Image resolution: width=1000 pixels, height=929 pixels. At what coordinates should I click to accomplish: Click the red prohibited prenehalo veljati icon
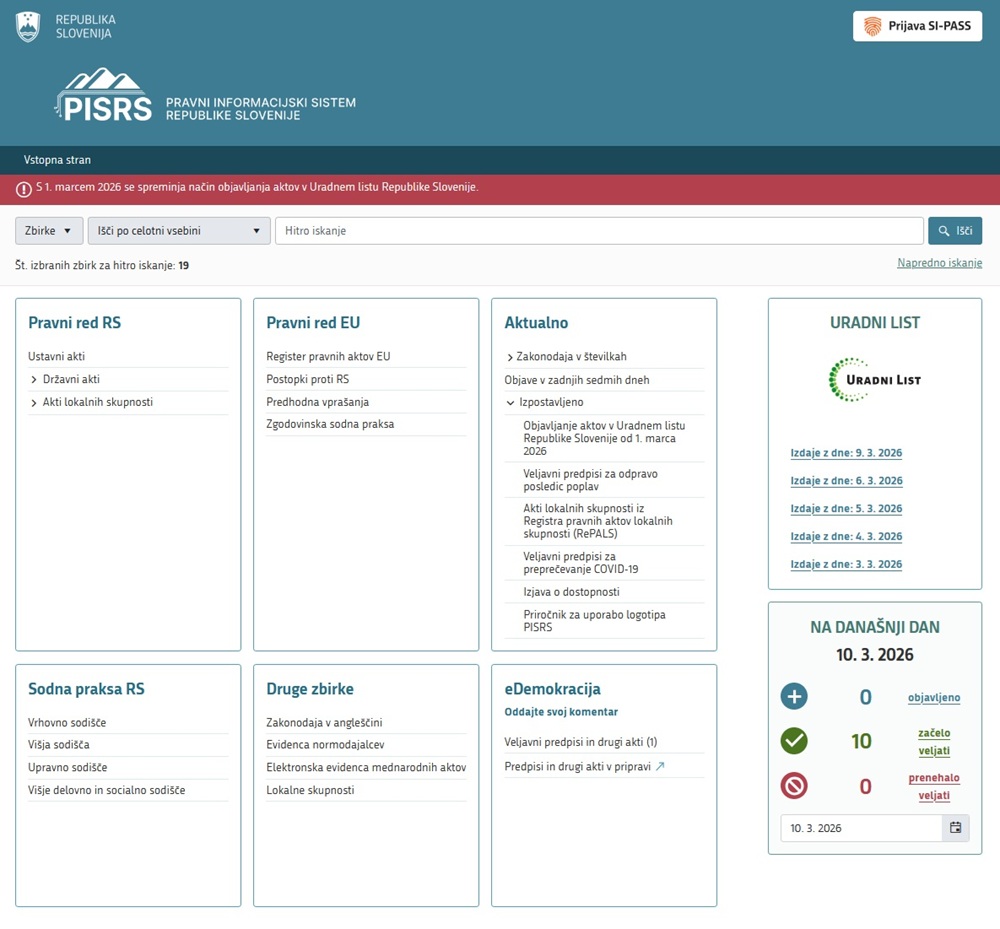pyautogui.click(x=793, y=786)
